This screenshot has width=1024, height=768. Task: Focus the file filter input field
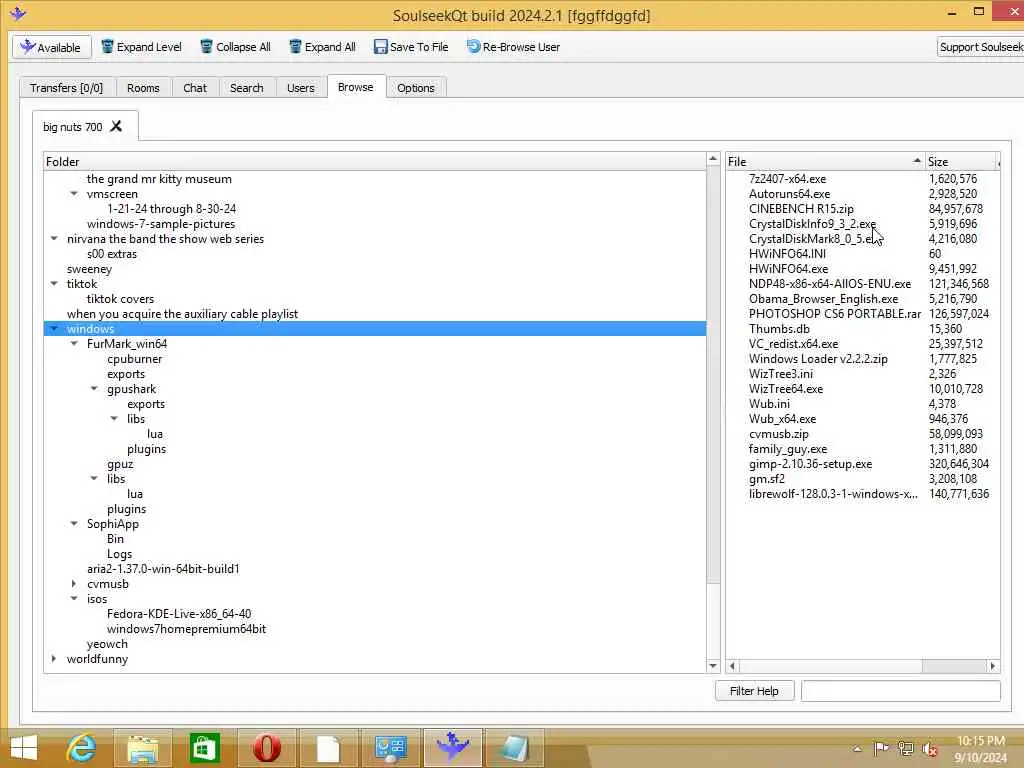(901, 691)
